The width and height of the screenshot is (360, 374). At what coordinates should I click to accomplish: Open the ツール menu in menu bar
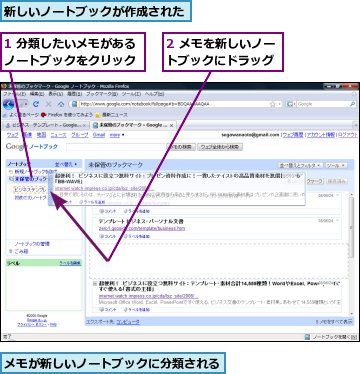(x=131, y=94)
